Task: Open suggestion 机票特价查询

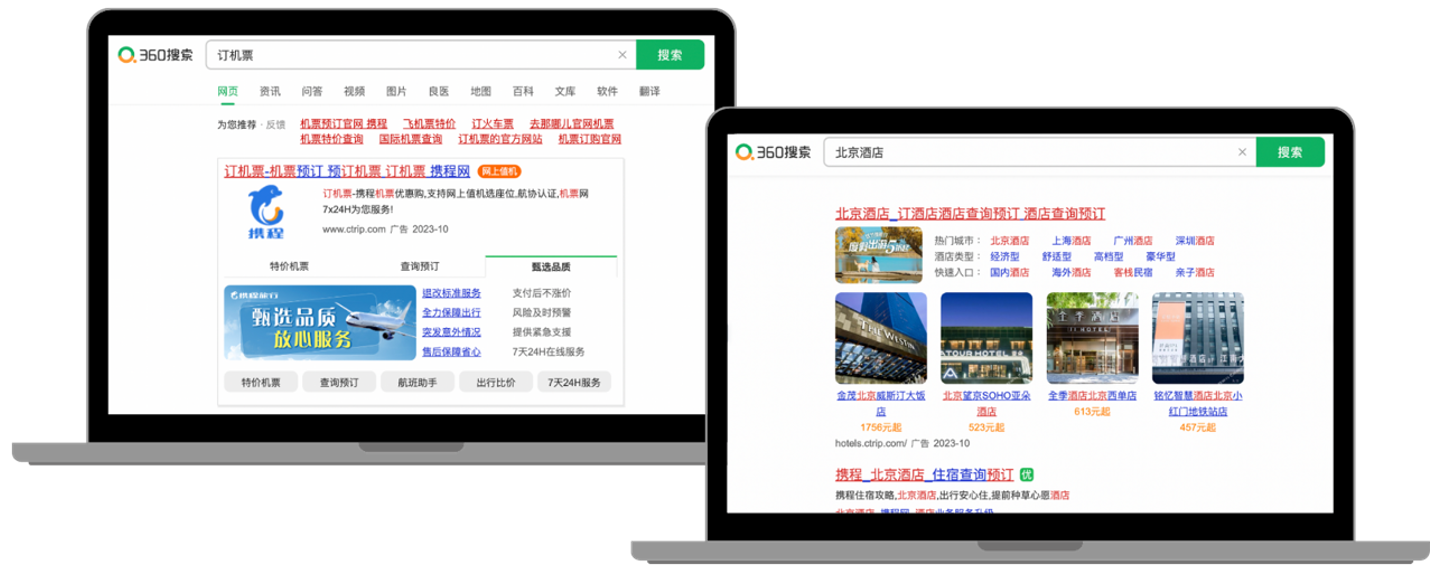Action: pos(332,139)
